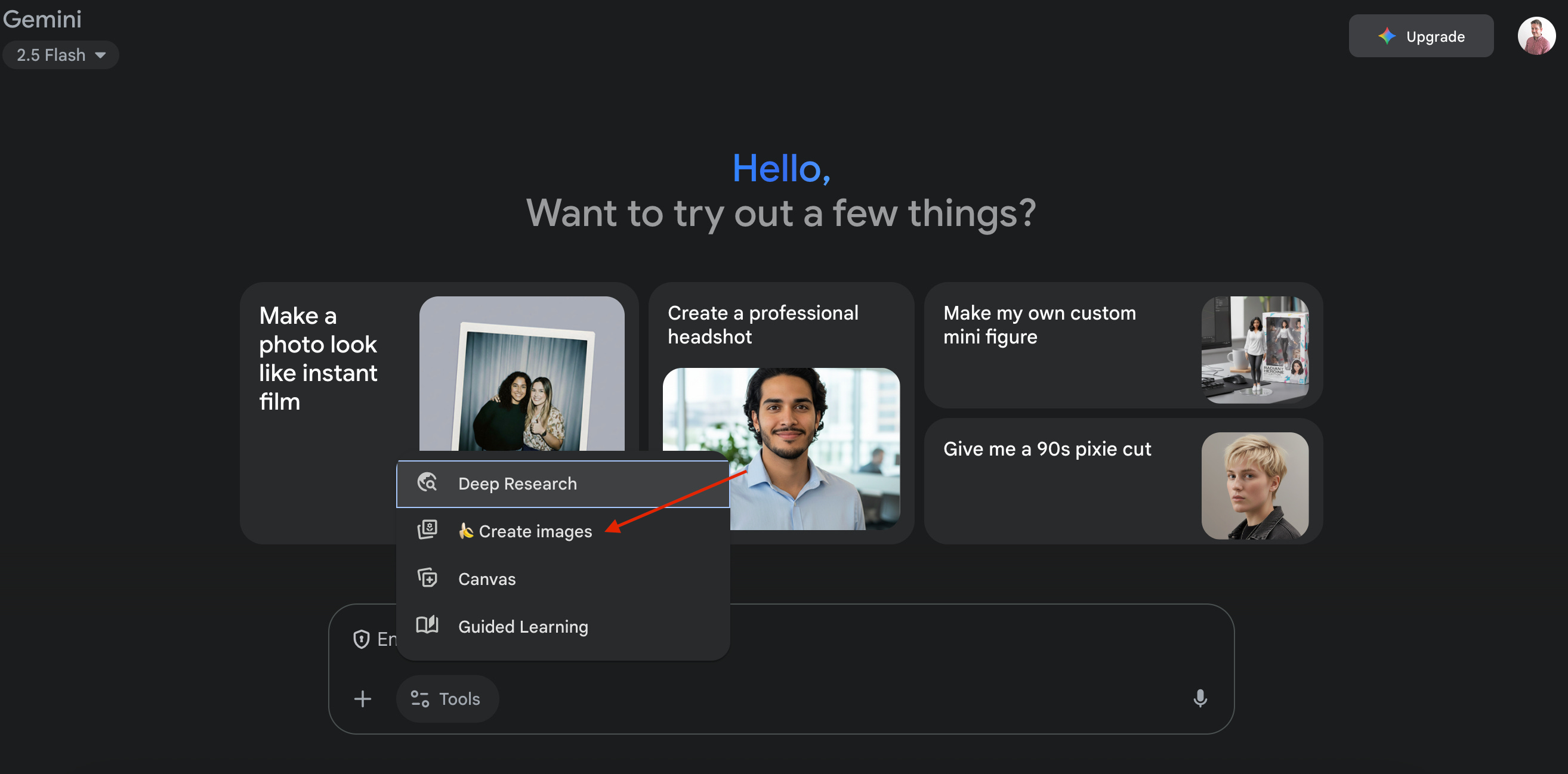The width and height of the screenshot is (1568, 774).
Task: Click the Guided Learning book icon
Action: pyautogui.click(x=427, y=626)
